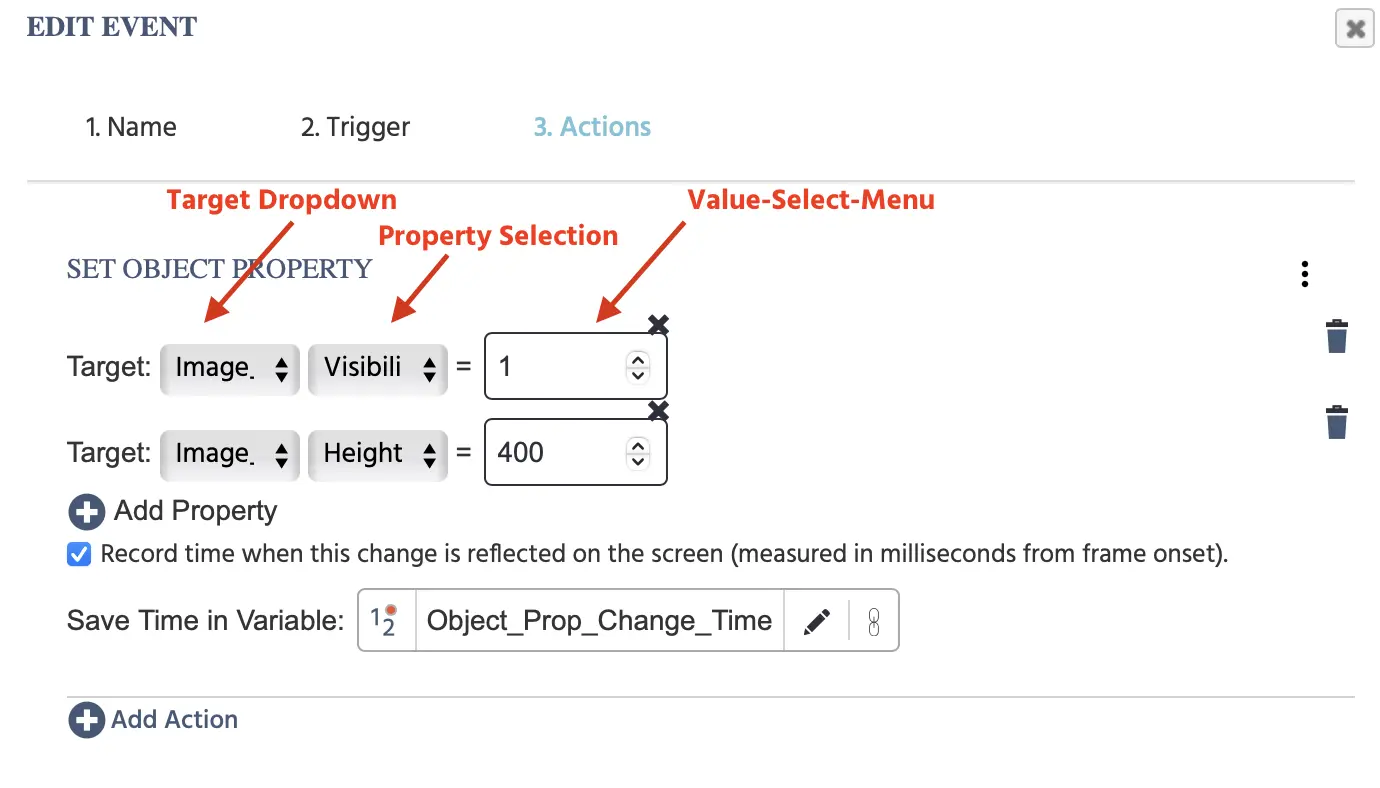Click the plus icon next to Add Action
Viewport: 1380px width, 788px height.
pyautogui.click(x=86, y=720)
